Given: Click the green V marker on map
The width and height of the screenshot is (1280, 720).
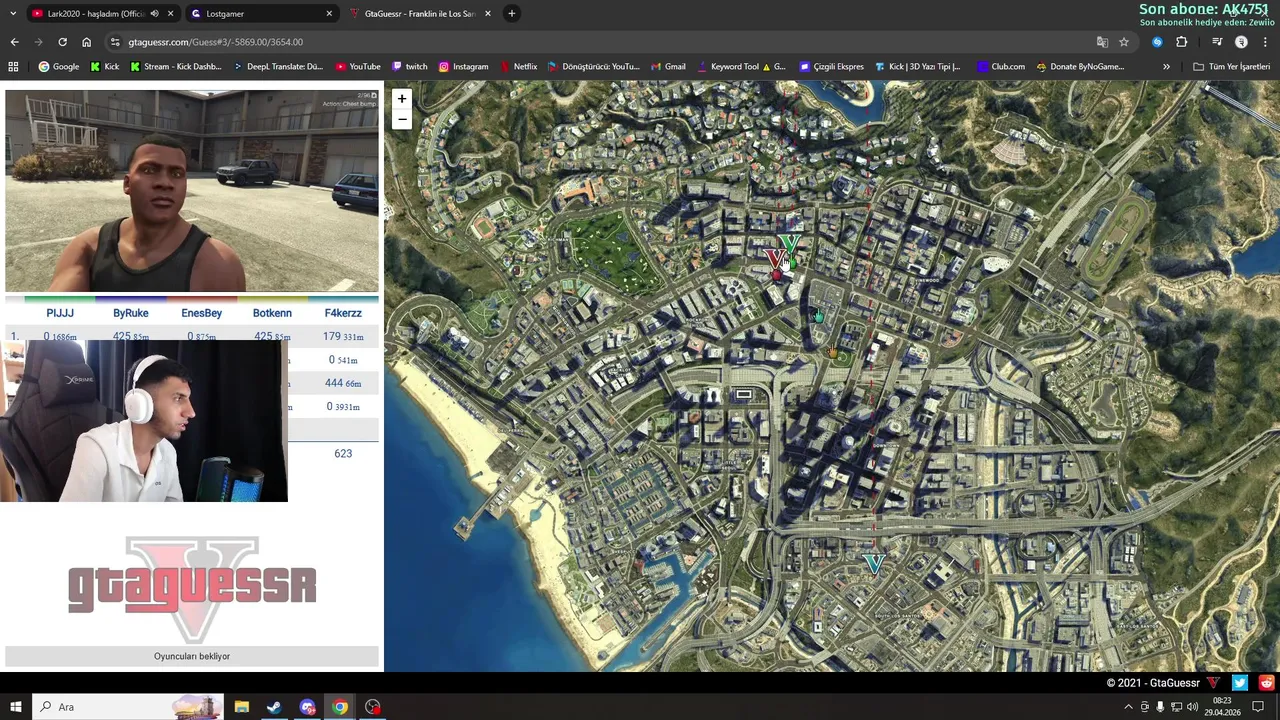Looking at the screenshot, I should pyautogui.click(x=790, y=243).
